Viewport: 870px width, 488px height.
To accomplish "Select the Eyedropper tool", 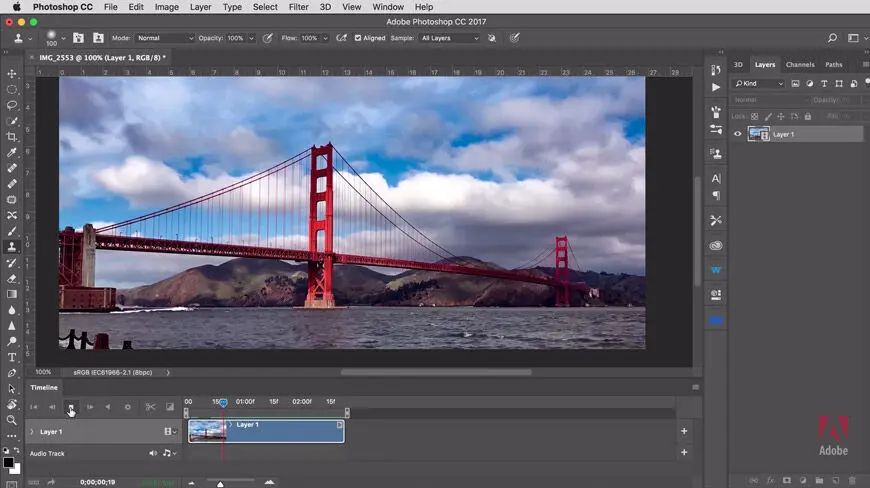I will pos(12,152).
